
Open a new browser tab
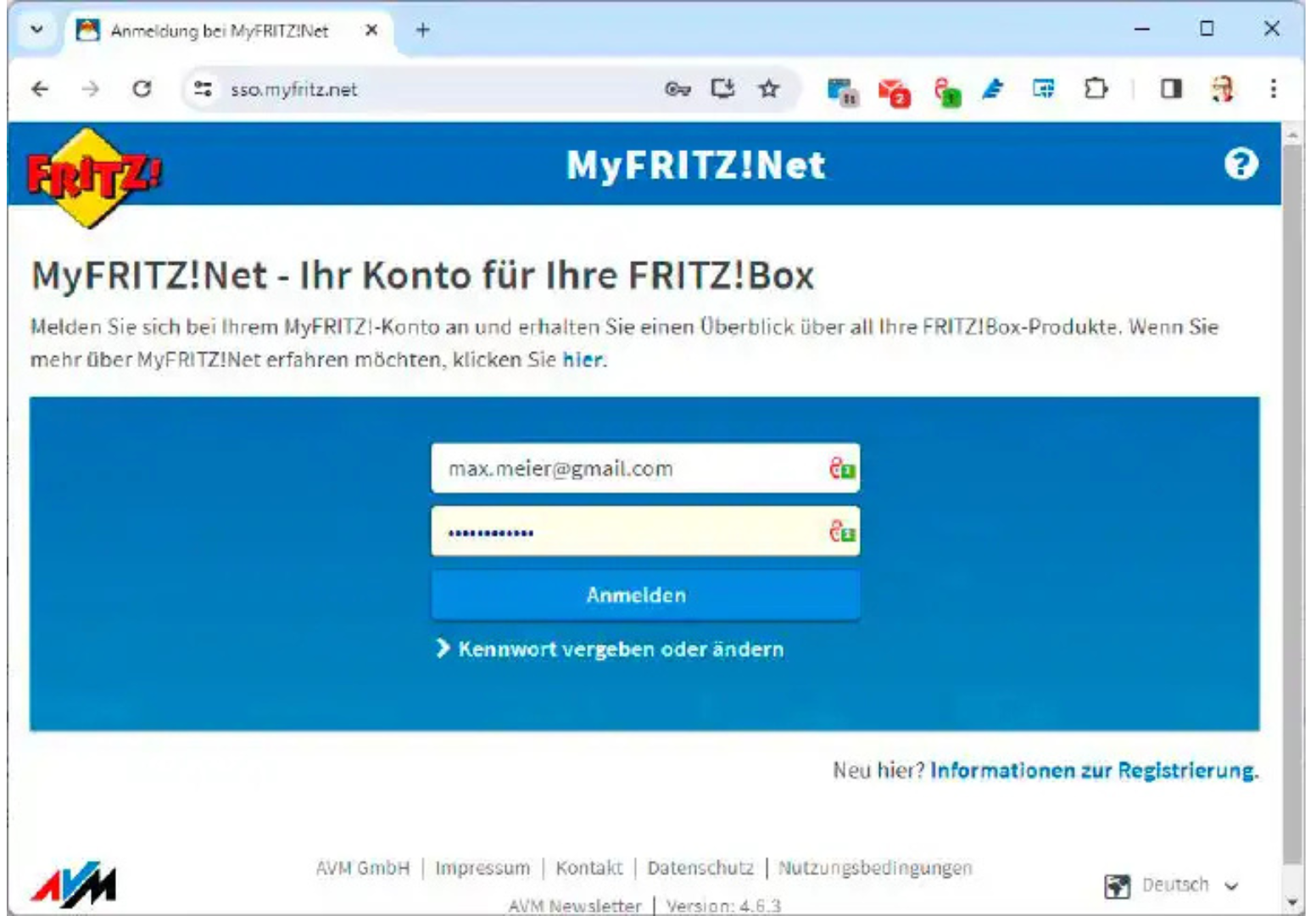(x=422, y=31)
